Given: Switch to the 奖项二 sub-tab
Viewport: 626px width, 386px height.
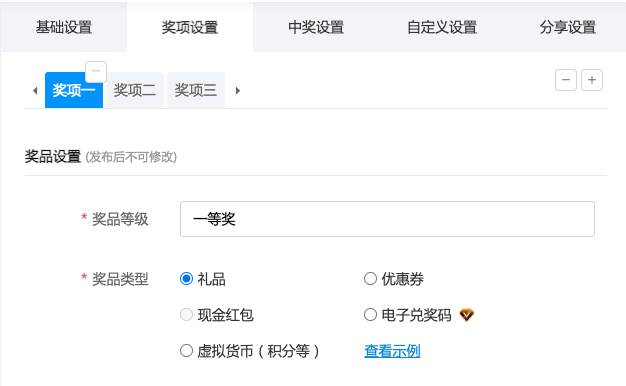Looking at the screenshot, I should pos(135,90).
